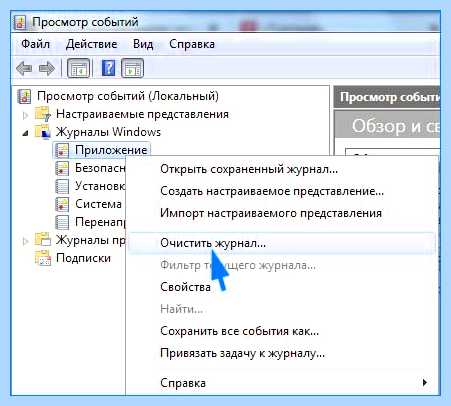Click the Безопасность log icon
Viewport: 451px width, 406px height.
point(62,168)
